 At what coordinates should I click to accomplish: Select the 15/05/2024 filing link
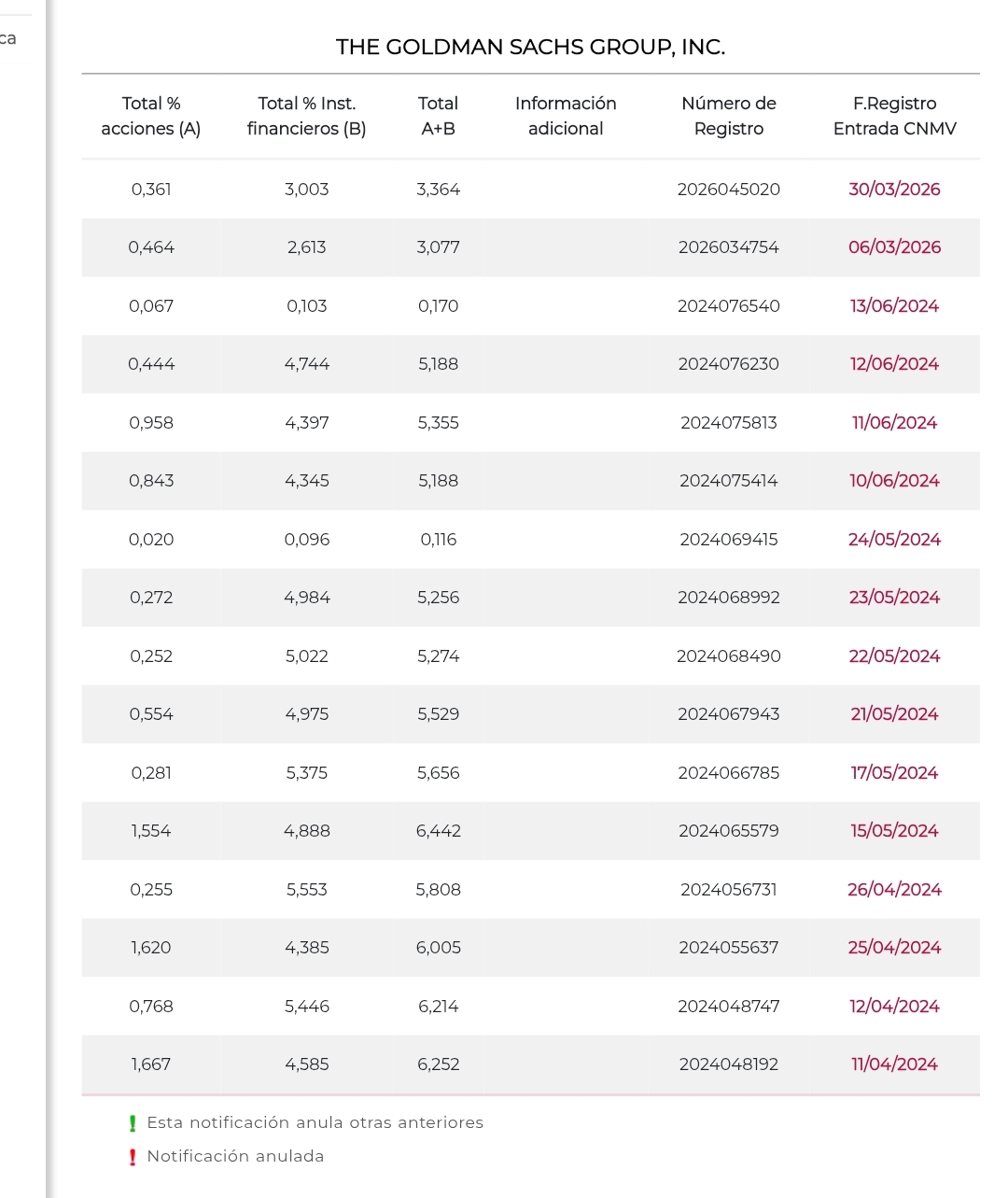[x=894, y=831]
